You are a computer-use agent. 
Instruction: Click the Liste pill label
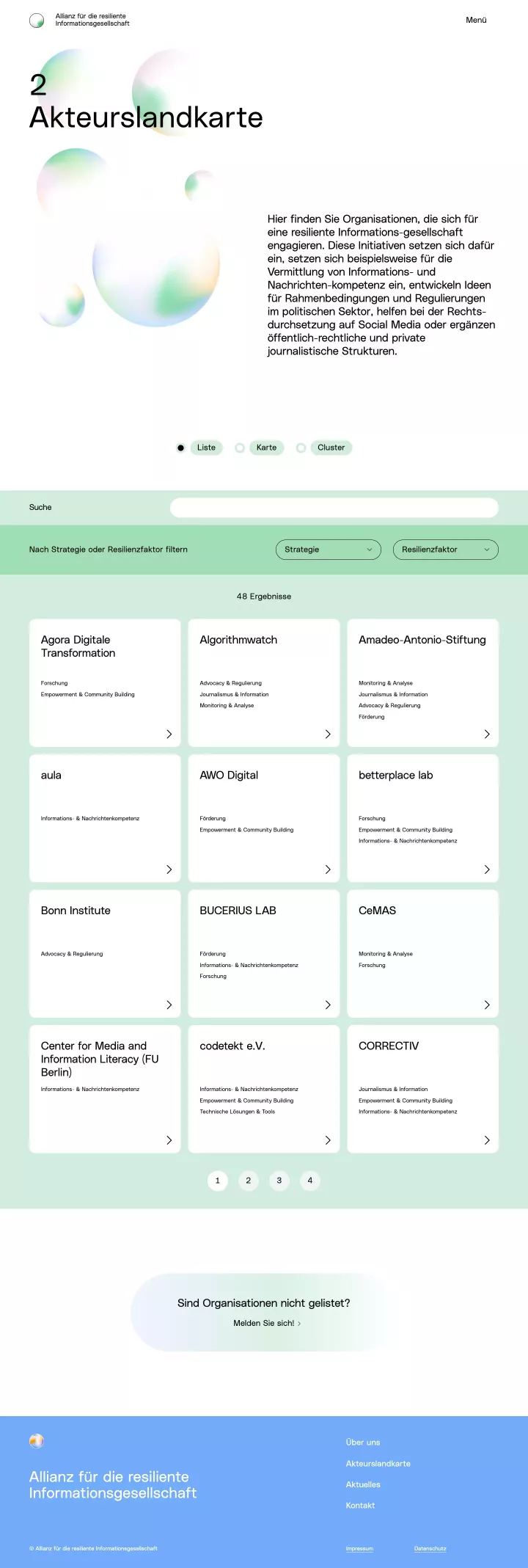[207, 448]
